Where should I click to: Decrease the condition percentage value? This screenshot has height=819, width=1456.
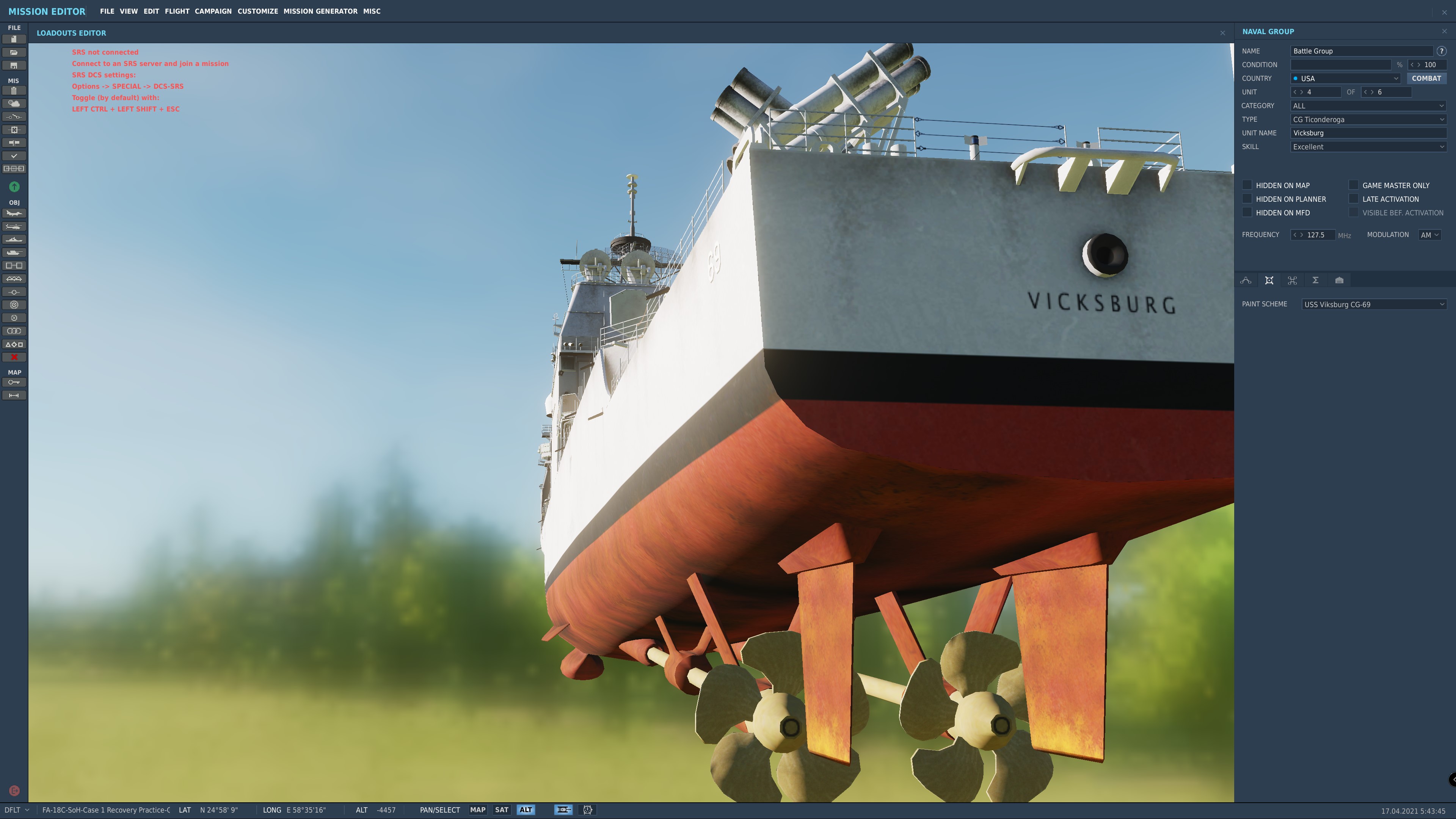pos(1412,65)
